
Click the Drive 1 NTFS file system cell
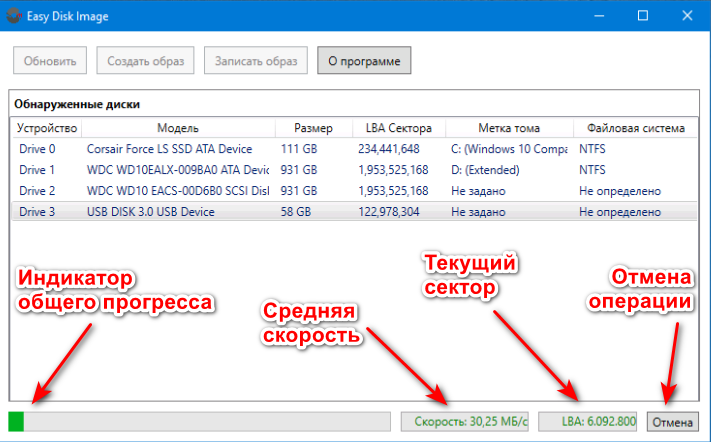(592, 170)
